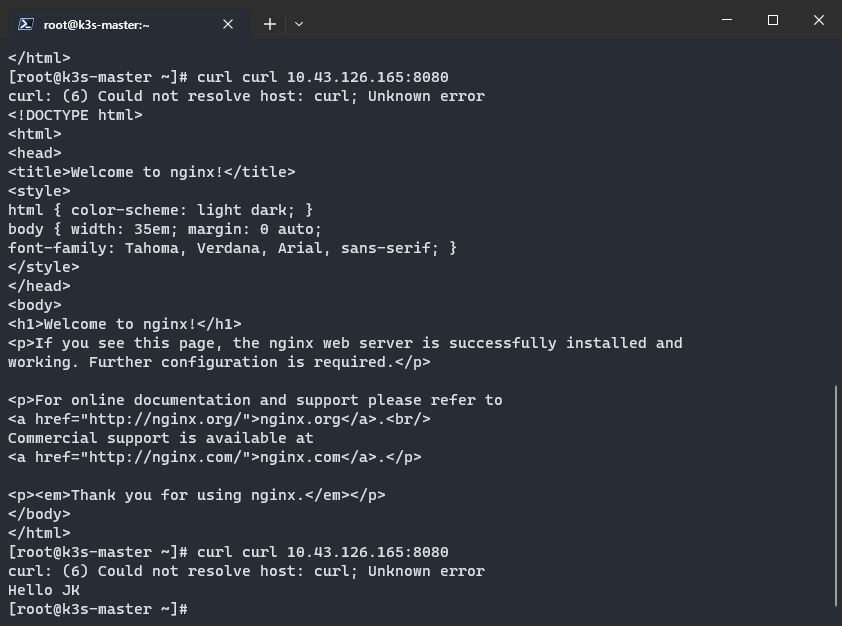
Task: Select the root@k3s-master:~ tab
Action: [129, 24]
